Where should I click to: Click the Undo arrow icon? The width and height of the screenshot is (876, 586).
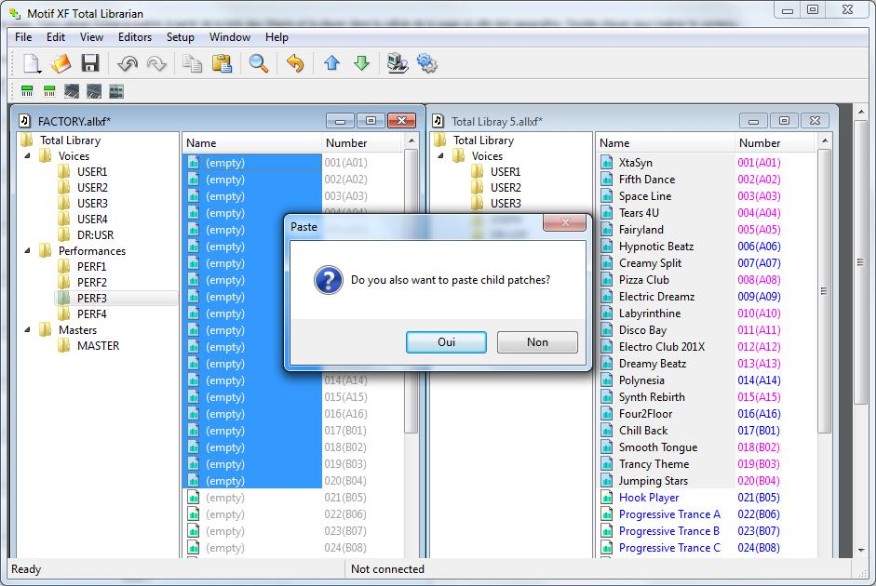point(127,64)
